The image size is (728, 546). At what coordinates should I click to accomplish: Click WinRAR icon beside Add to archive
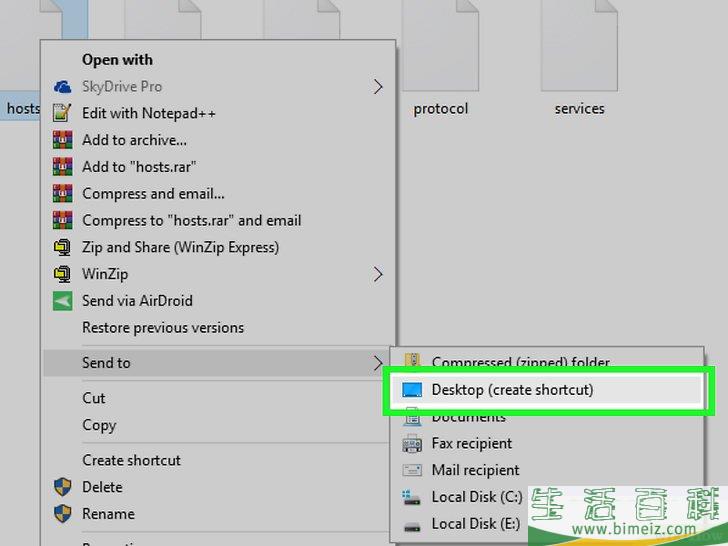pos(62,140)
